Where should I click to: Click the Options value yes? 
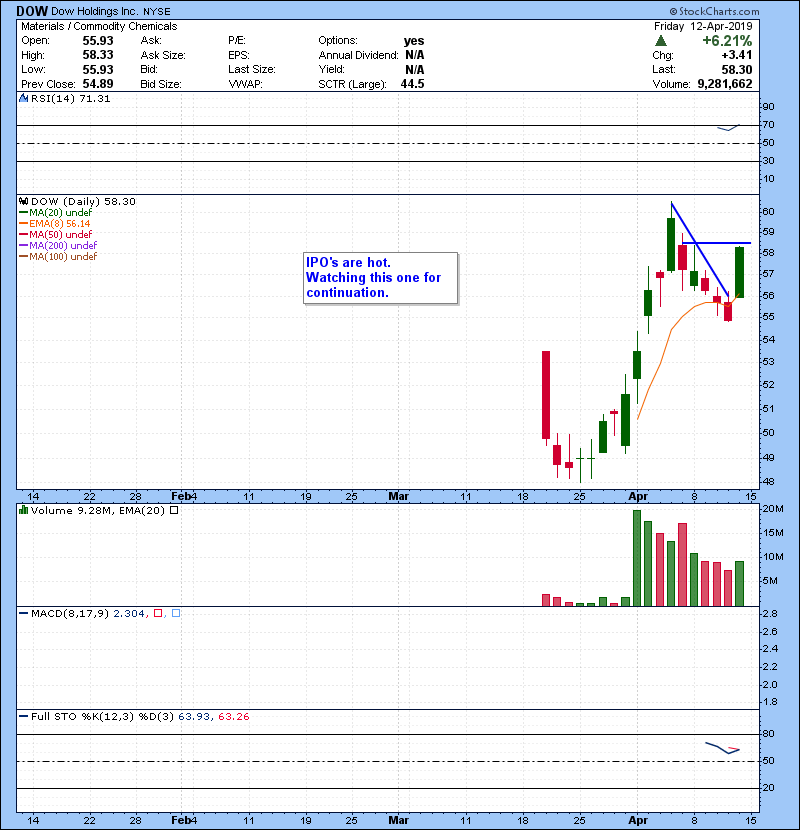[x=414, y=41]
